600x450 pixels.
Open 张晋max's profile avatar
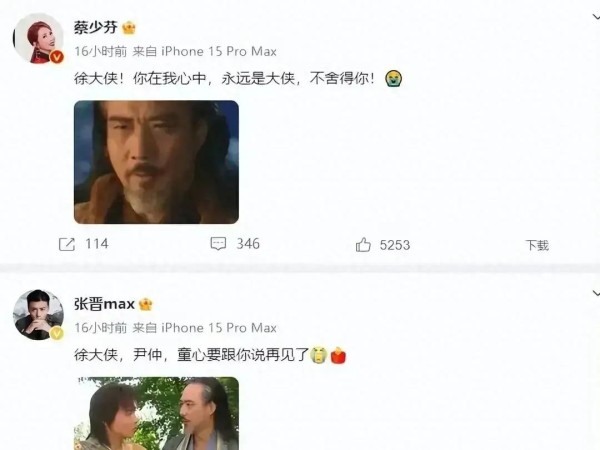pos(38,315)
